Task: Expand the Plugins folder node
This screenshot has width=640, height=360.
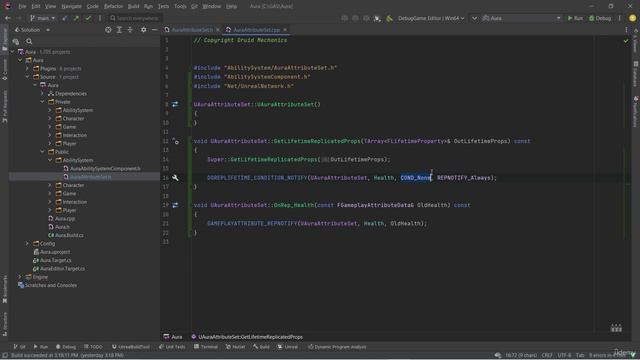Action: pos(28,69)
